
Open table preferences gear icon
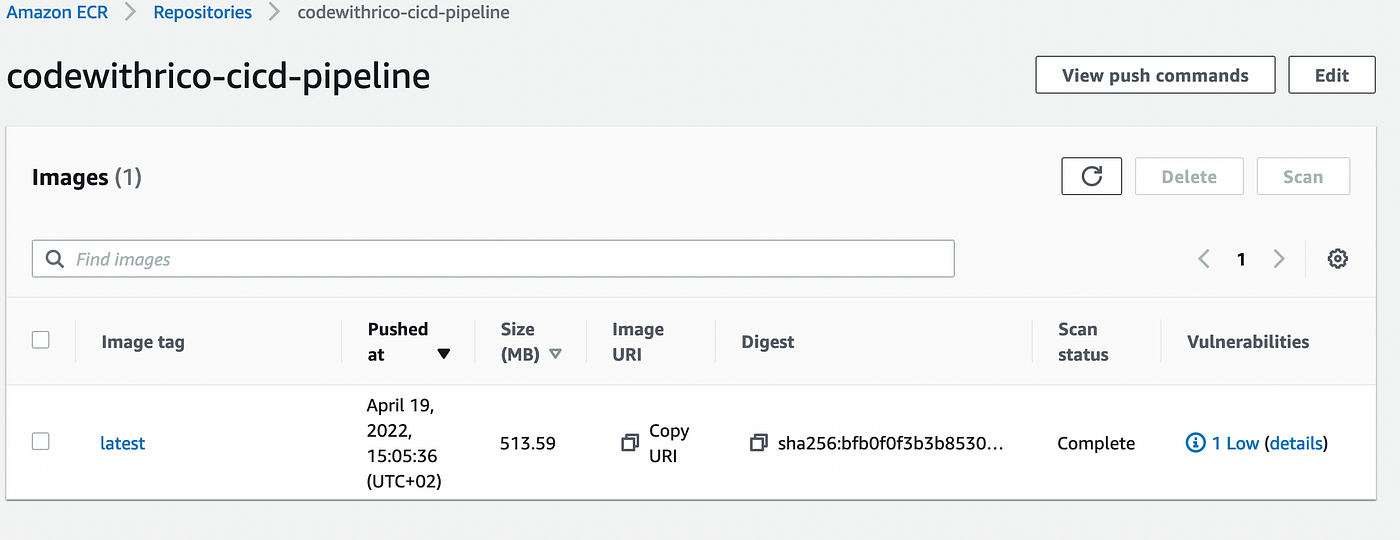coord(1337,259)
